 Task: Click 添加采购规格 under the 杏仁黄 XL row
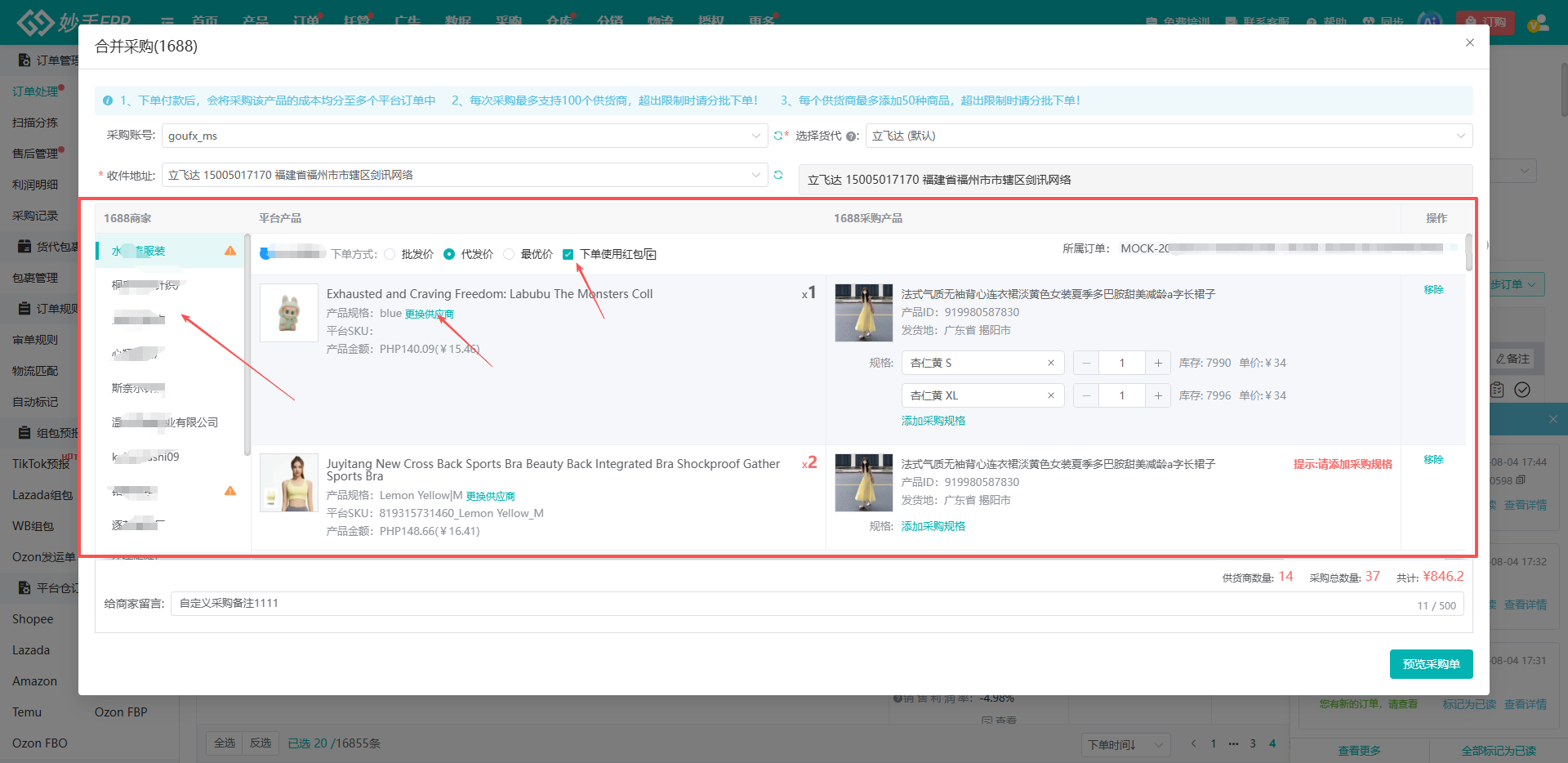933,421
